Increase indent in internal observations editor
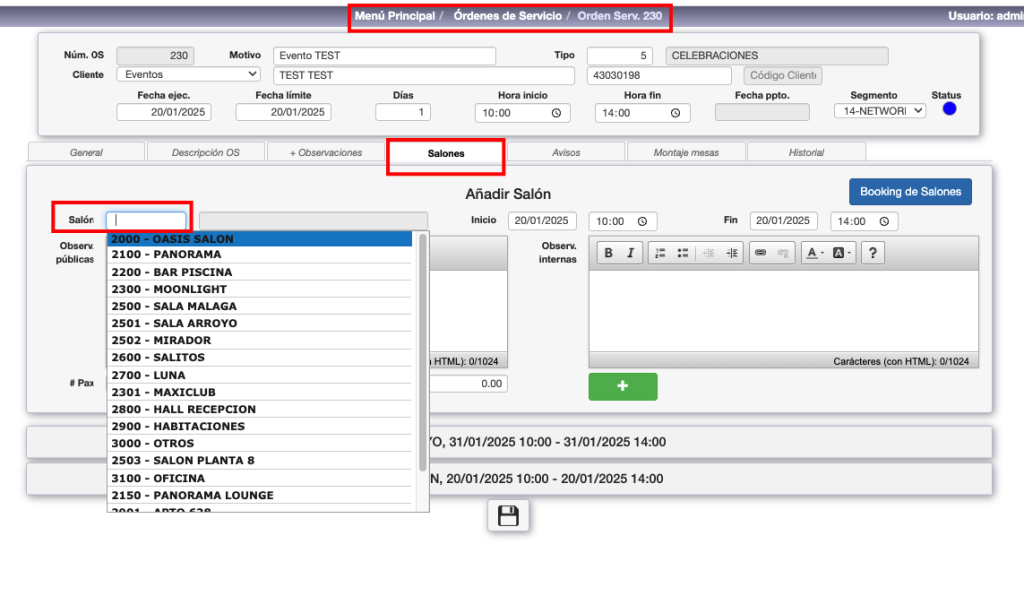This screenshot has height=596, width=1024. pos(732,254)
